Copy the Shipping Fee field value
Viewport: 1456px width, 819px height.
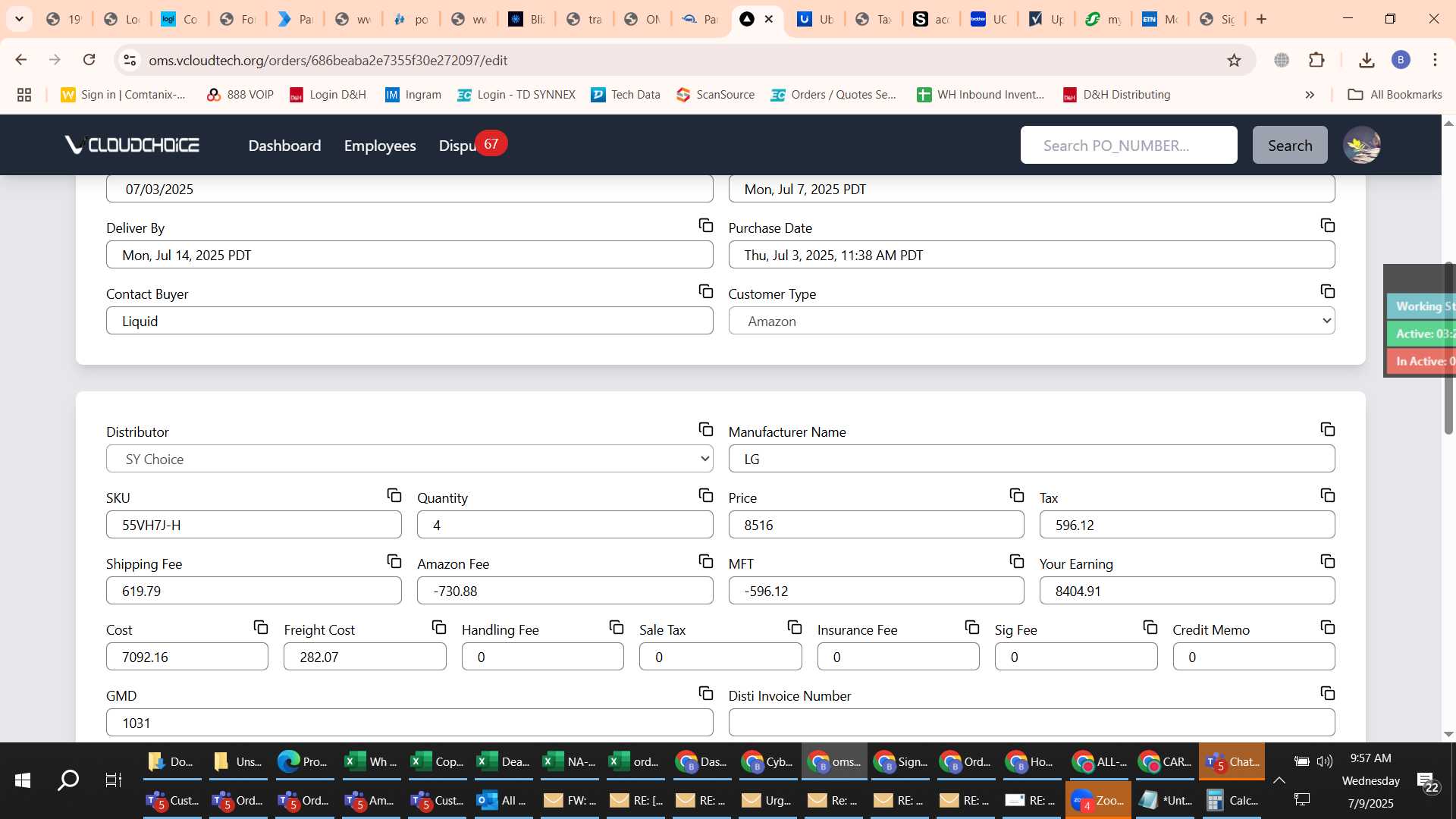pyautogui.click(x=394, y=562)
